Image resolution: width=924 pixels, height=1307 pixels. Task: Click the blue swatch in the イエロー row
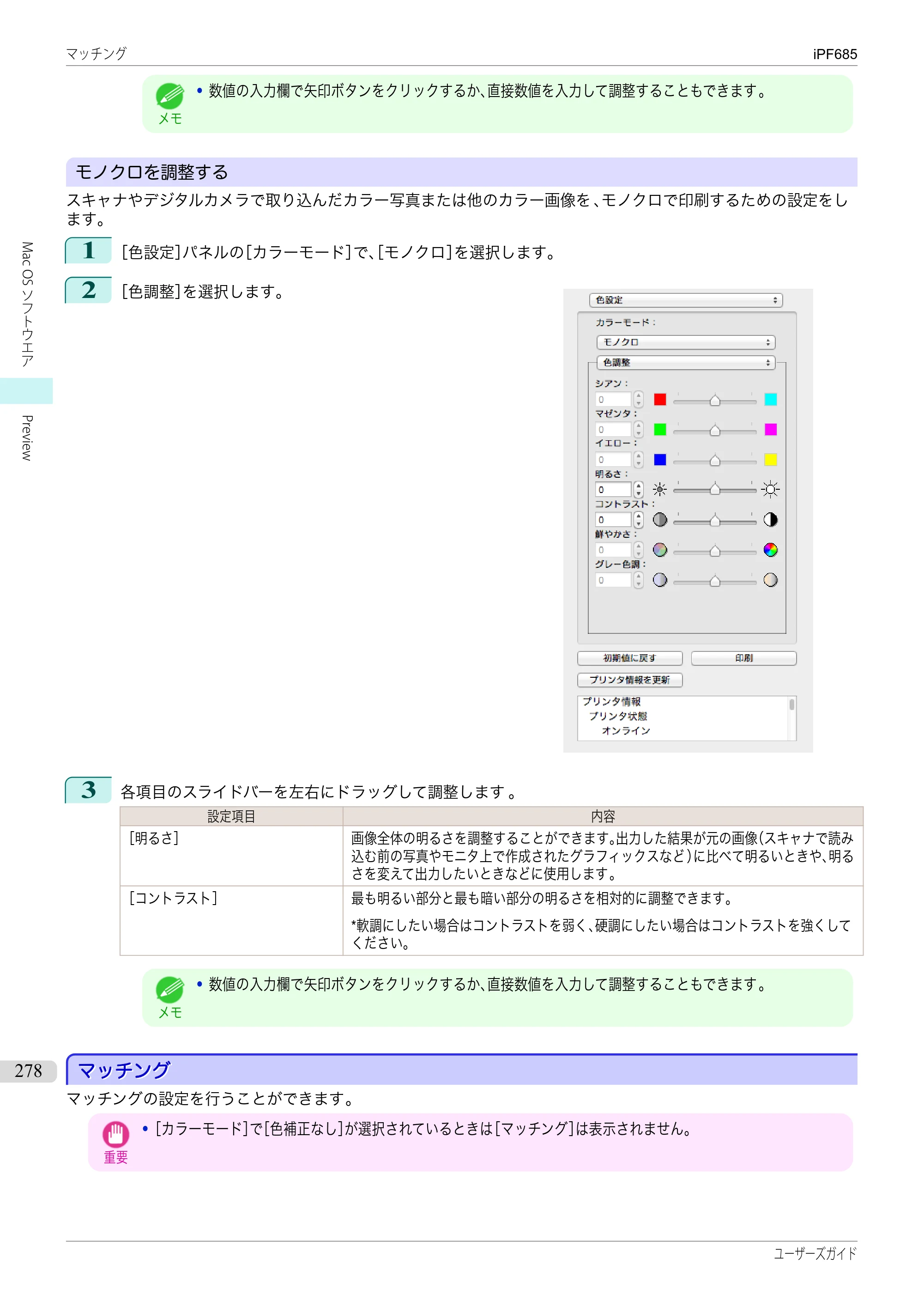coord(660,460)
